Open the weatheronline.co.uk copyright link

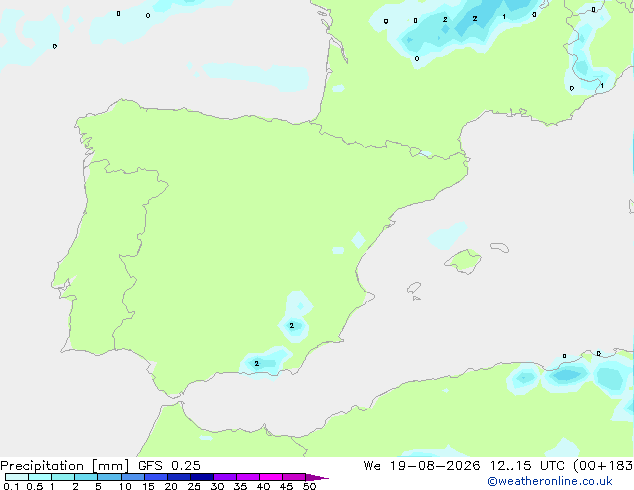[550, 481]
